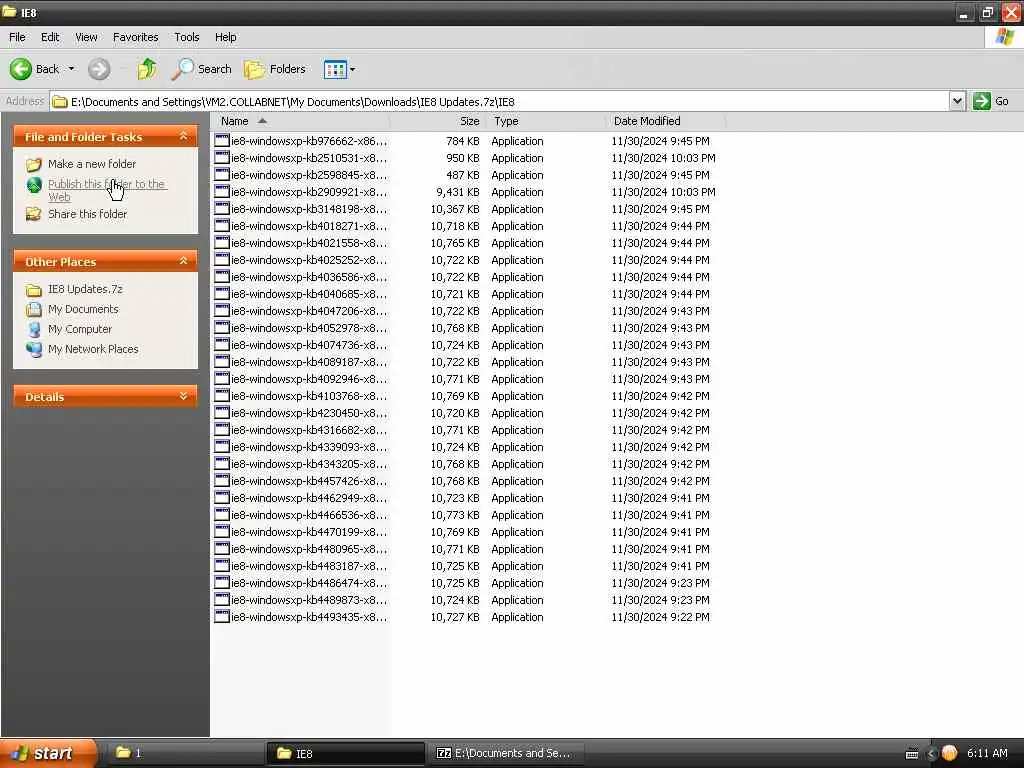Expand the Details panel
This screenshot has width=1024, height=768.
tap(184, 396)
